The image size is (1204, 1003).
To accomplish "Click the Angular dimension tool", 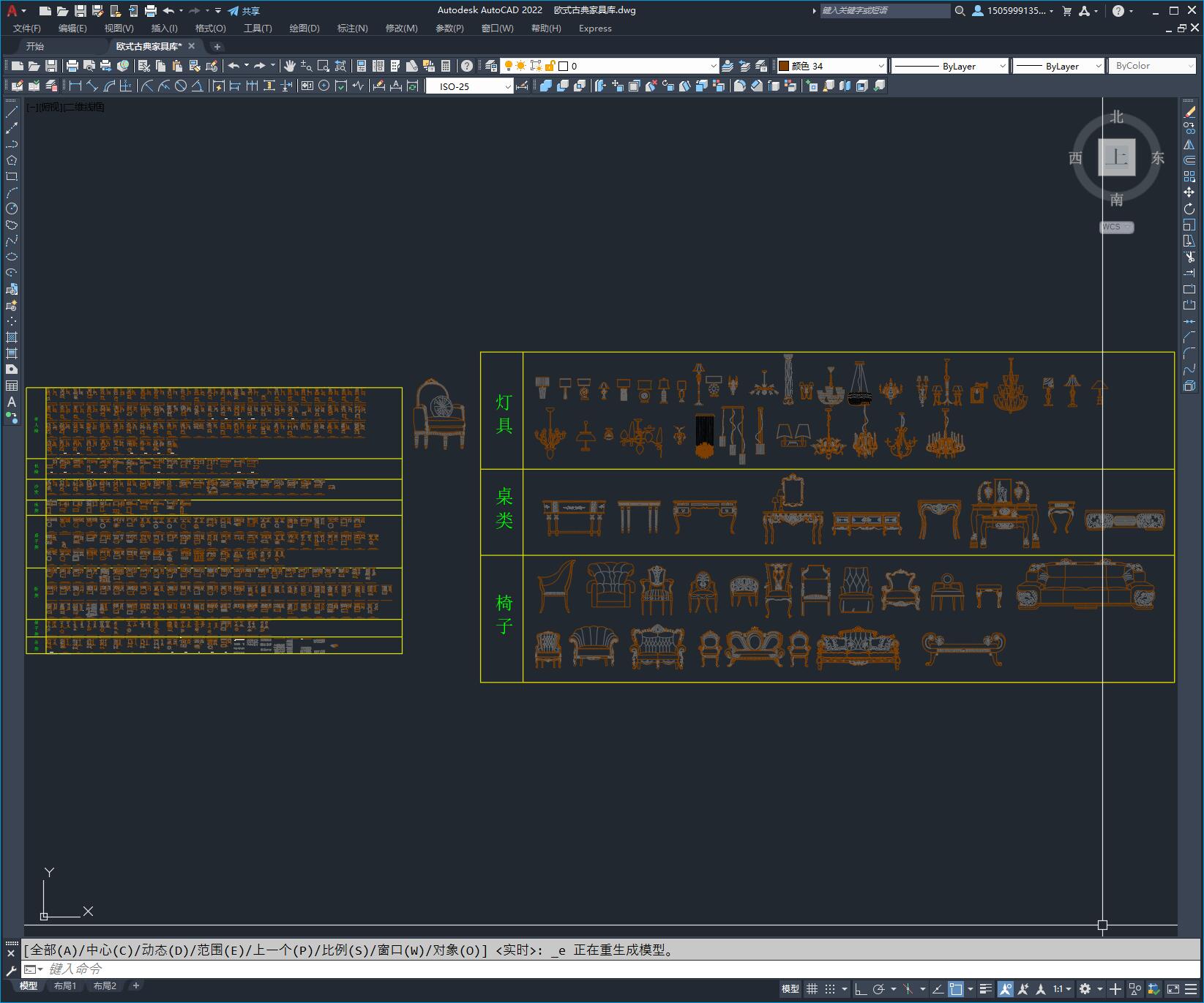I will 198,86.
